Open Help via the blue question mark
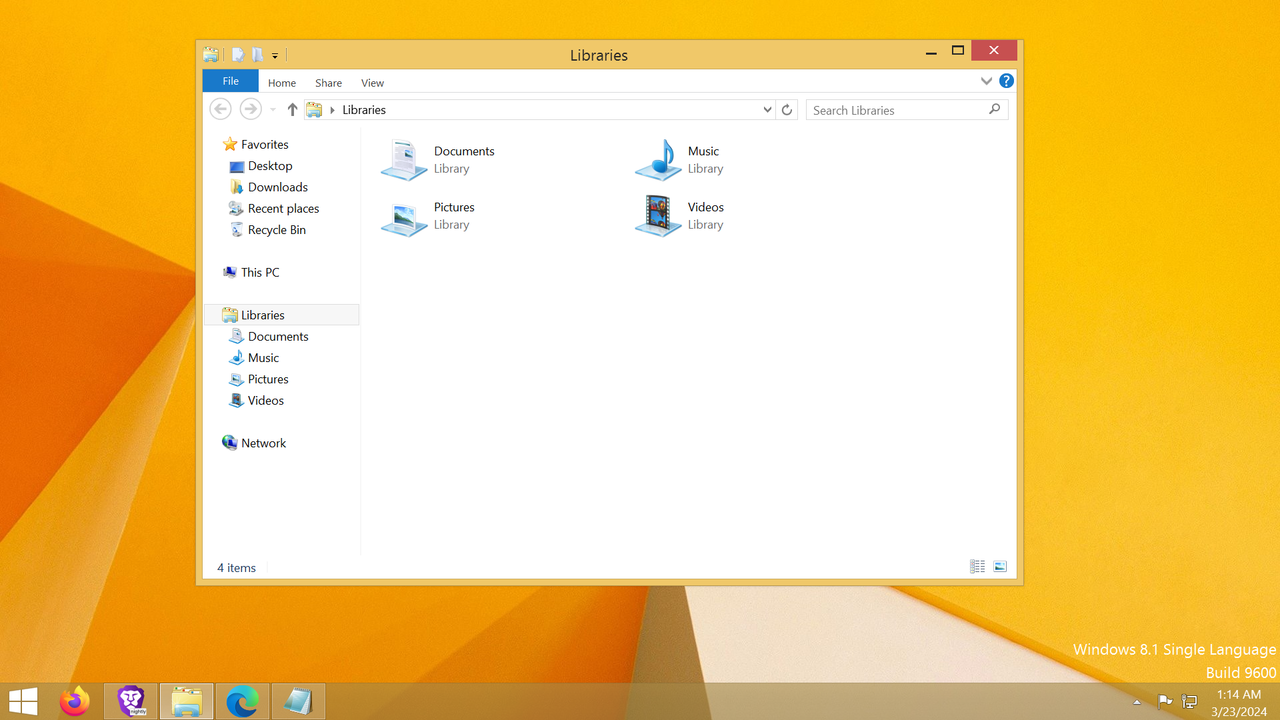Image resolution: width=1280 pixels, height=720 pixels. tap(1006, 81)
